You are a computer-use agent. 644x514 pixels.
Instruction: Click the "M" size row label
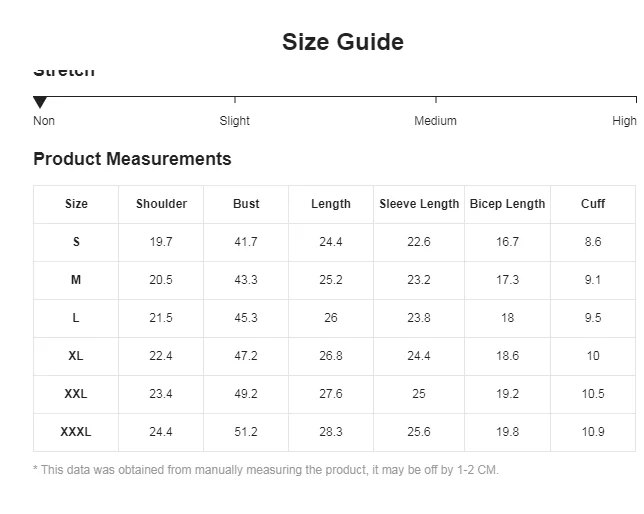pos(76,280)
